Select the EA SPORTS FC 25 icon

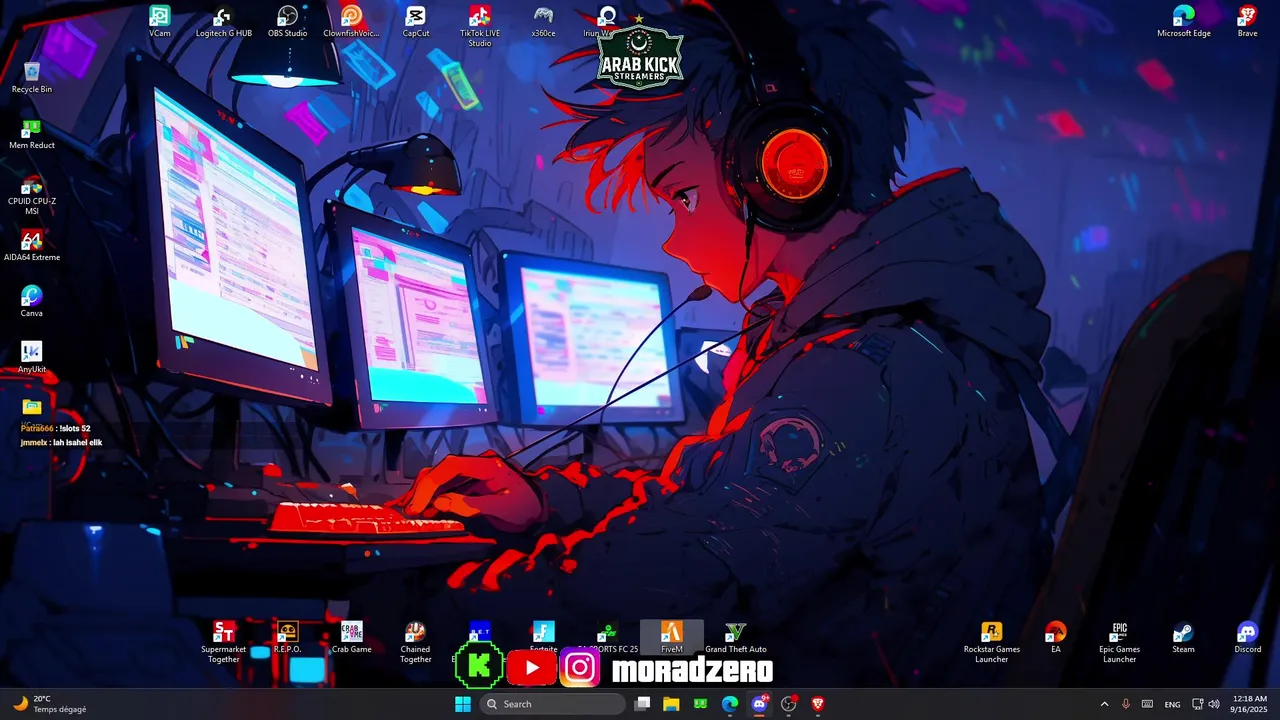point(607,637)
